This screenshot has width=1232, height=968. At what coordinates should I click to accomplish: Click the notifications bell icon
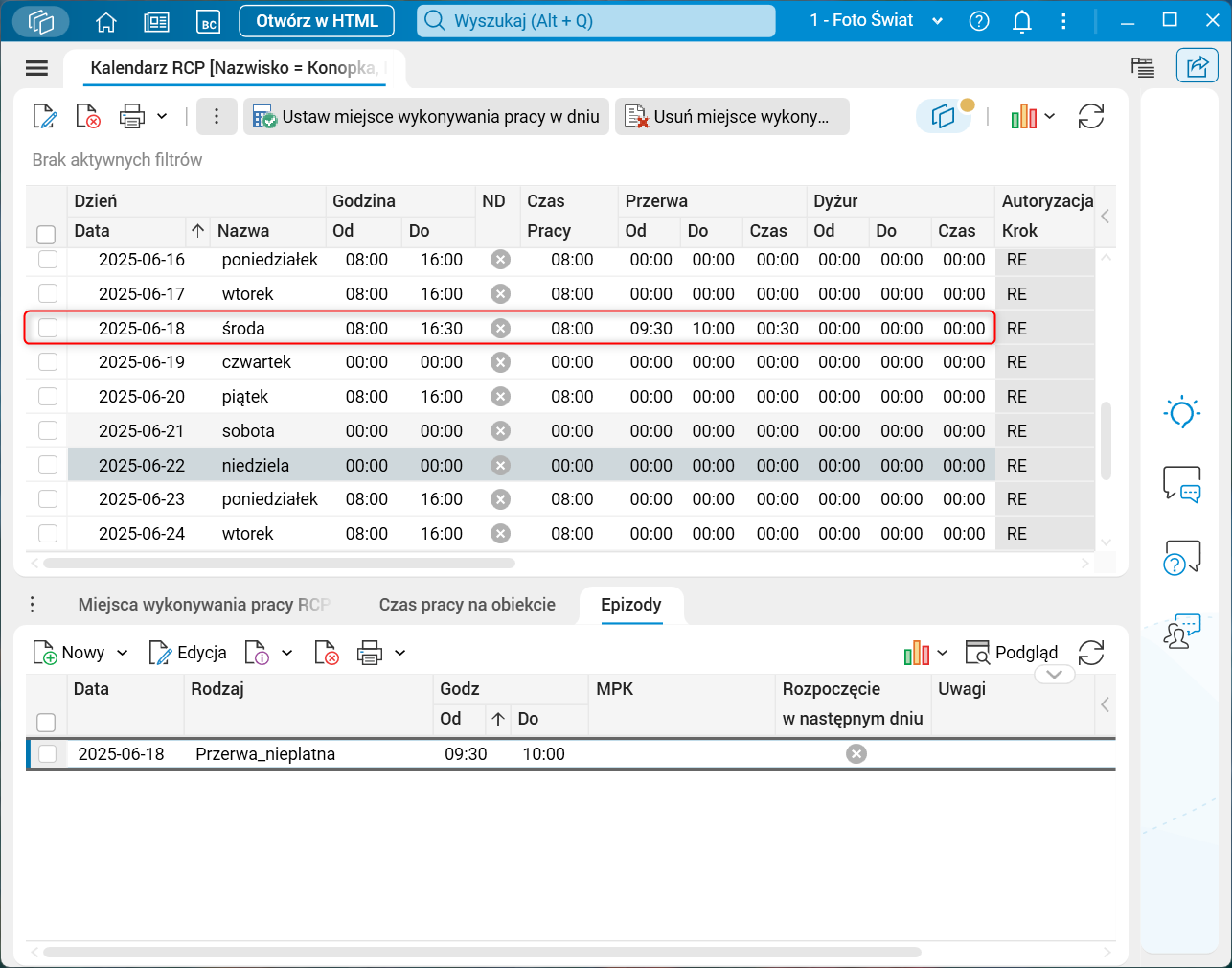coord(1022,21)
